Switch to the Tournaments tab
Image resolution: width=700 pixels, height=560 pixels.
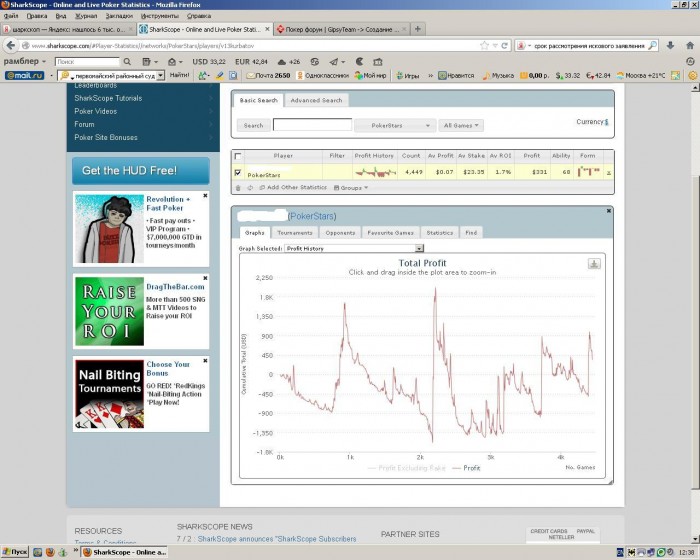coord(295,233)
